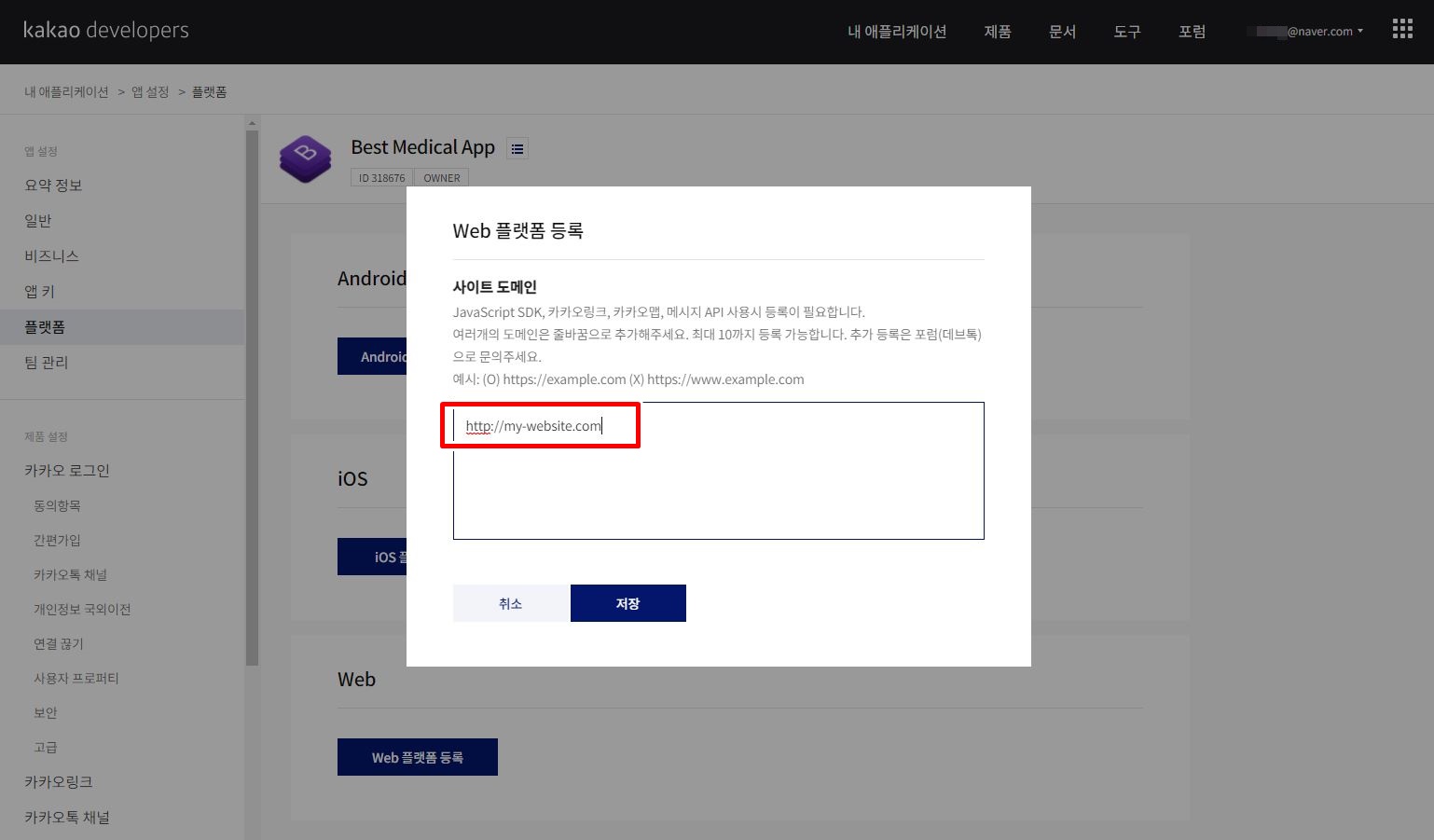
Task: Click the sidebar scrollbar up arrow
Action: pos(252,122)
